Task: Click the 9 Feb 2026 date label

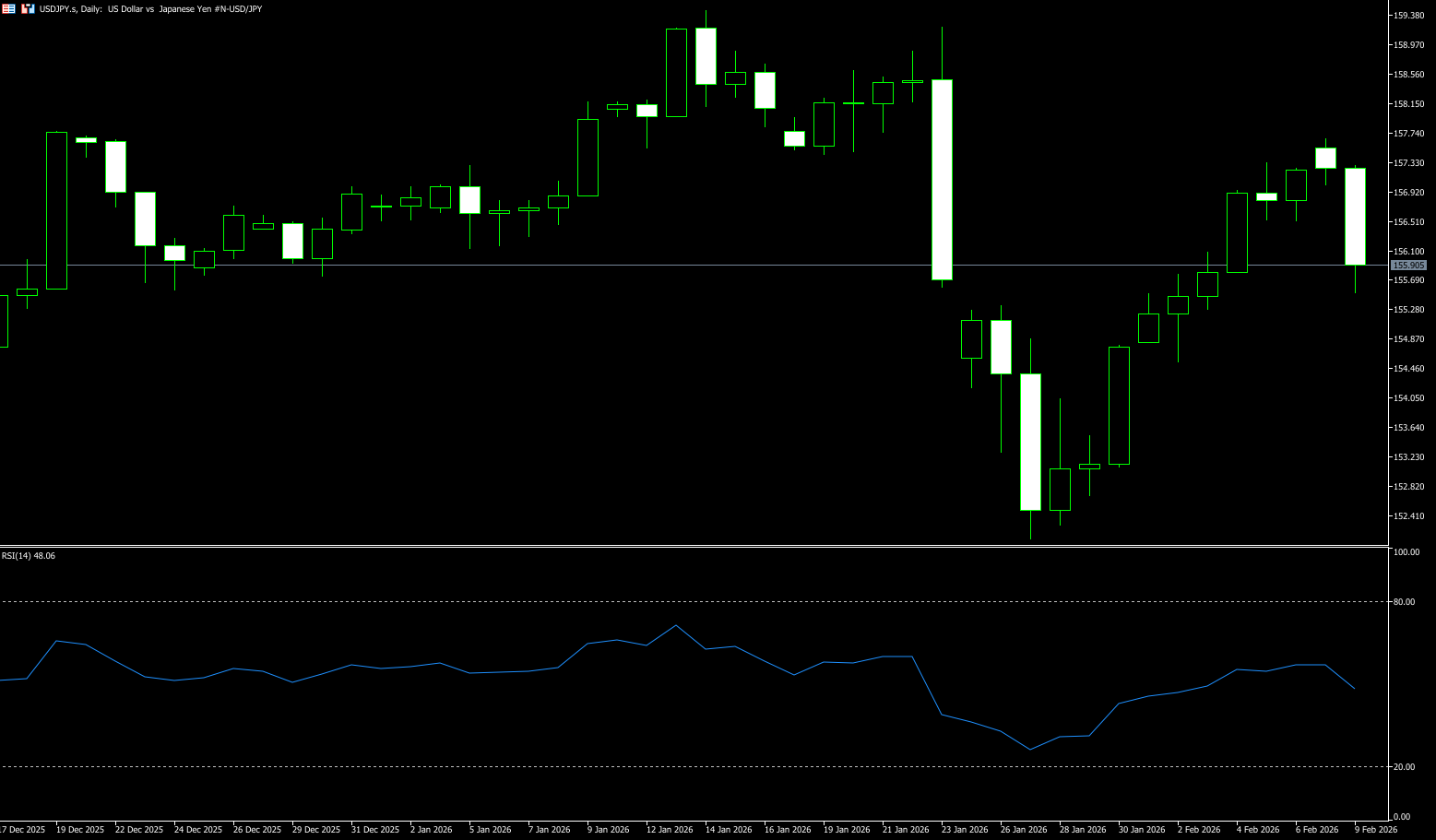Action: point(1376,830)
